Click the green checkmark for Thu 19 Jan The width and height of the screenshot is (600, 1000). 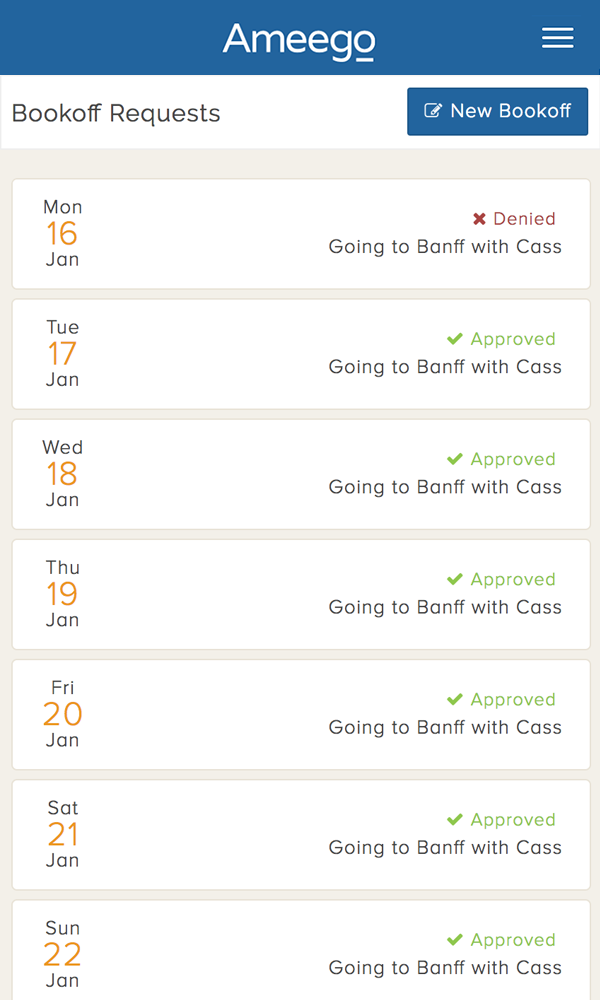coord(455,579)
